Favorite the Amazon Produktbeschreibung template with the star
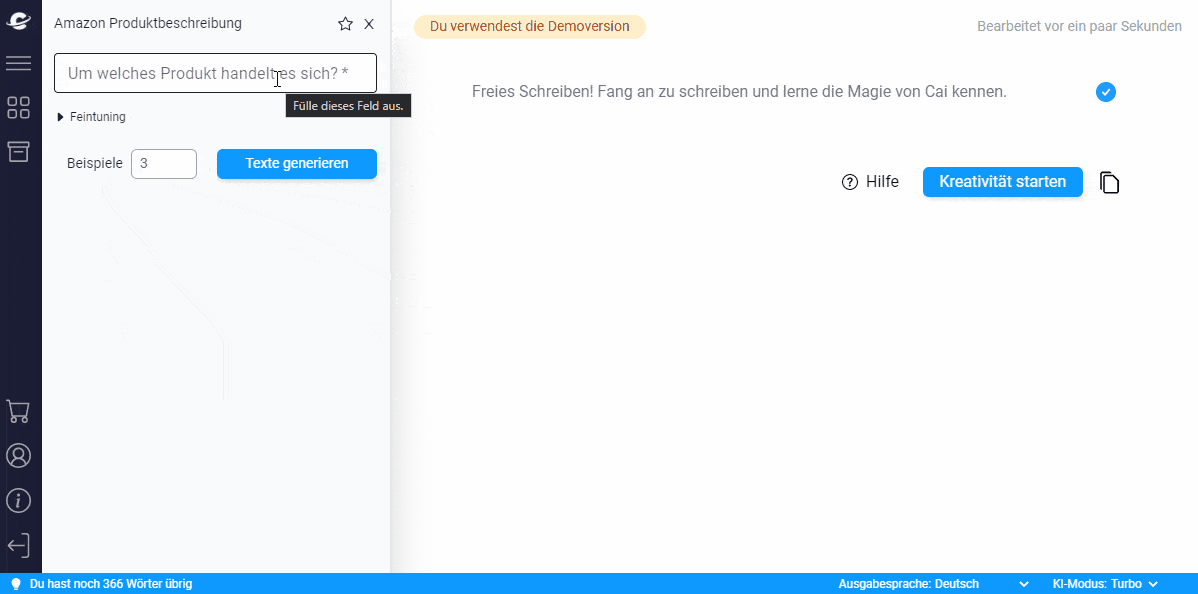1198x594 pixels. coord(345,24)
